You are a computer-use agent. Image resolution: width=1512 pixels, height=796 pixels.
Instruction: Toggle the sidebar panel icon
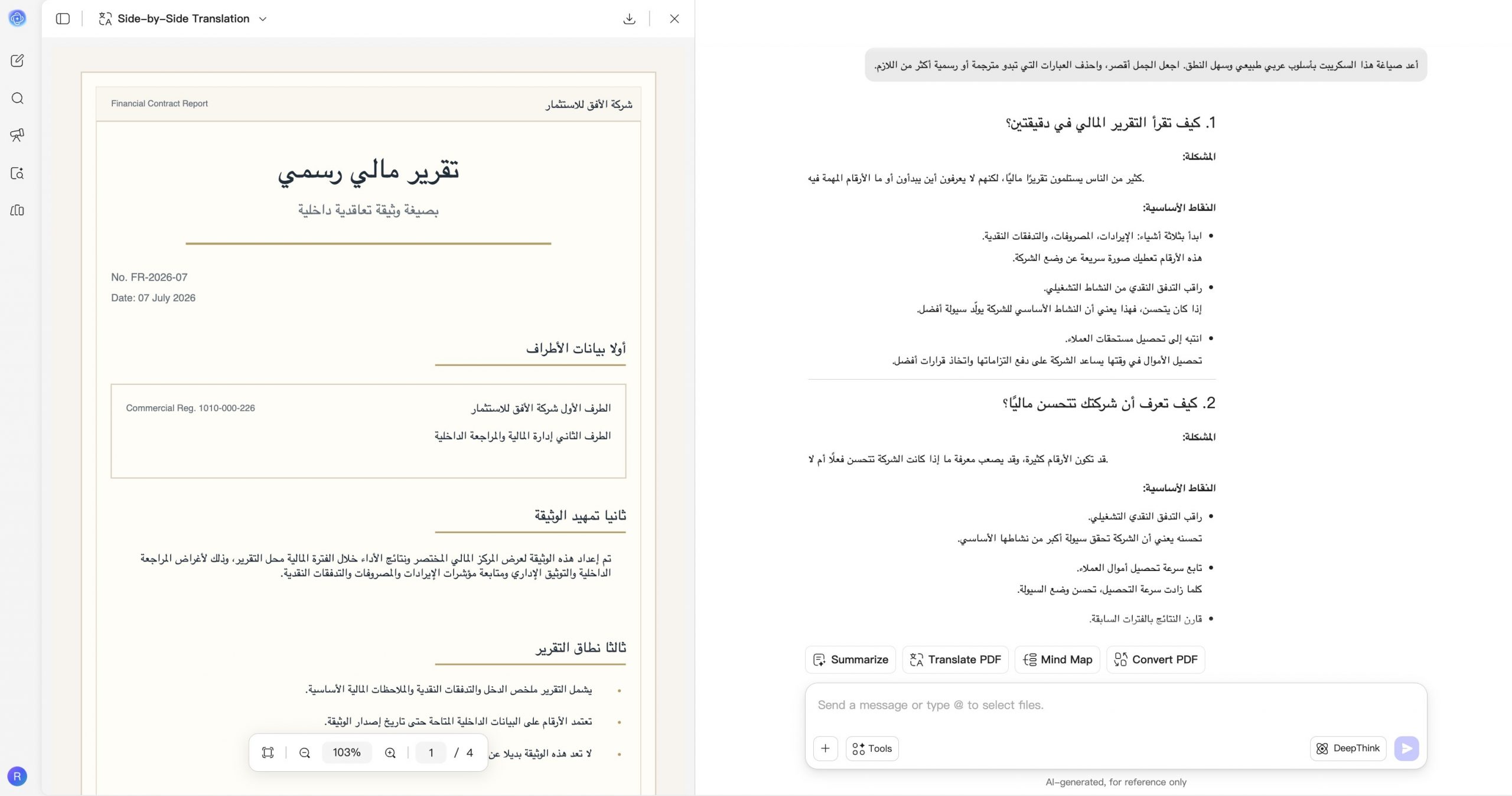63,19
